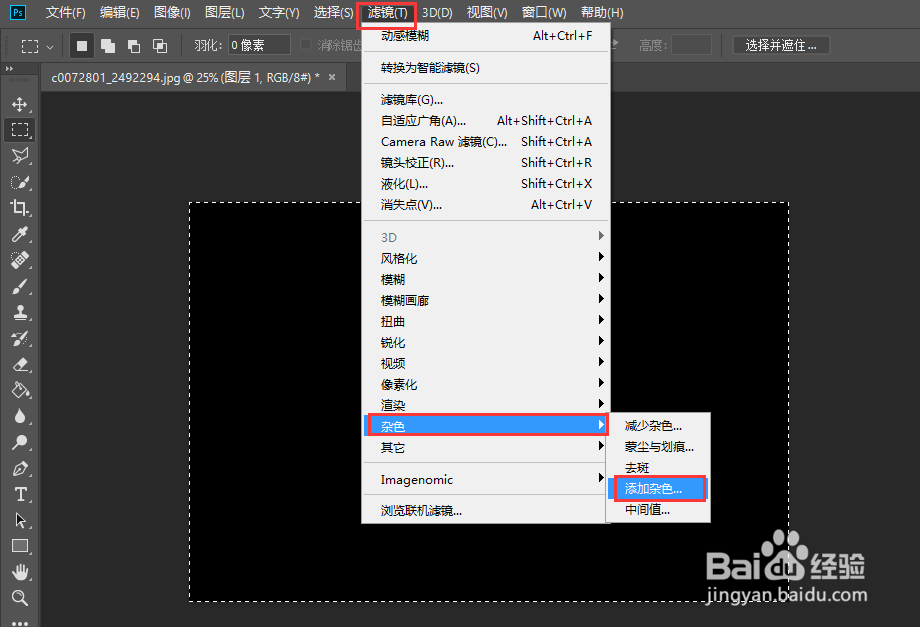Open 液化(L)... Liquify filter
920x627 pixels.
point(486,184)
